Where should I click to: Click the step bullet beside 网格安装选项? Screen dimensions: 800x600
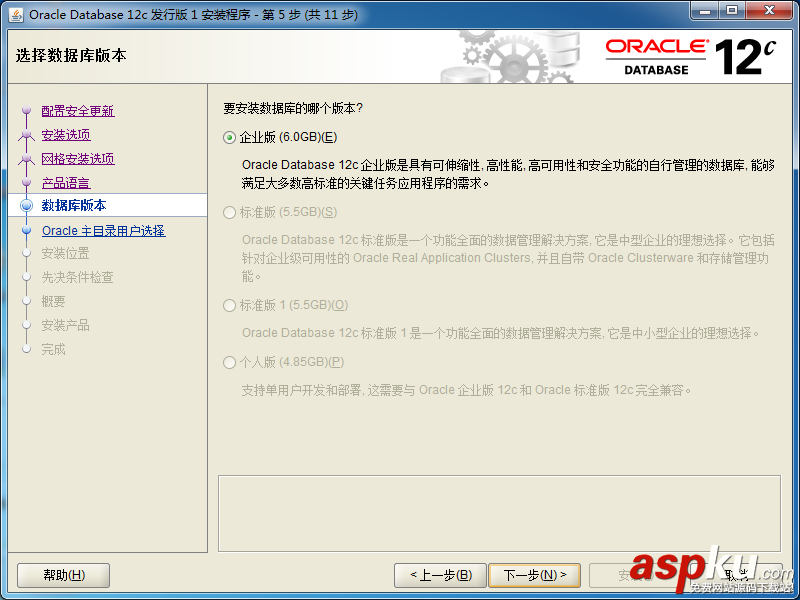tap(27, 159)
